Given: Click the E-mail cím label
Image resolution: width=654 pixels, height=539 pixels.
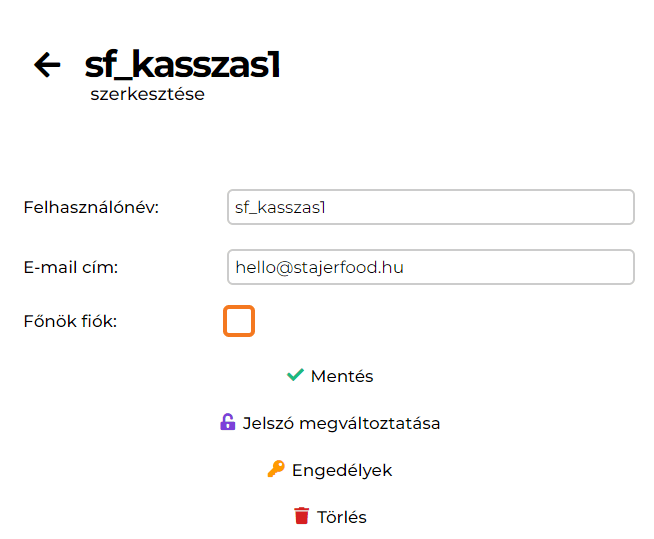Looking at the screenshot, I should click(71, 267).
